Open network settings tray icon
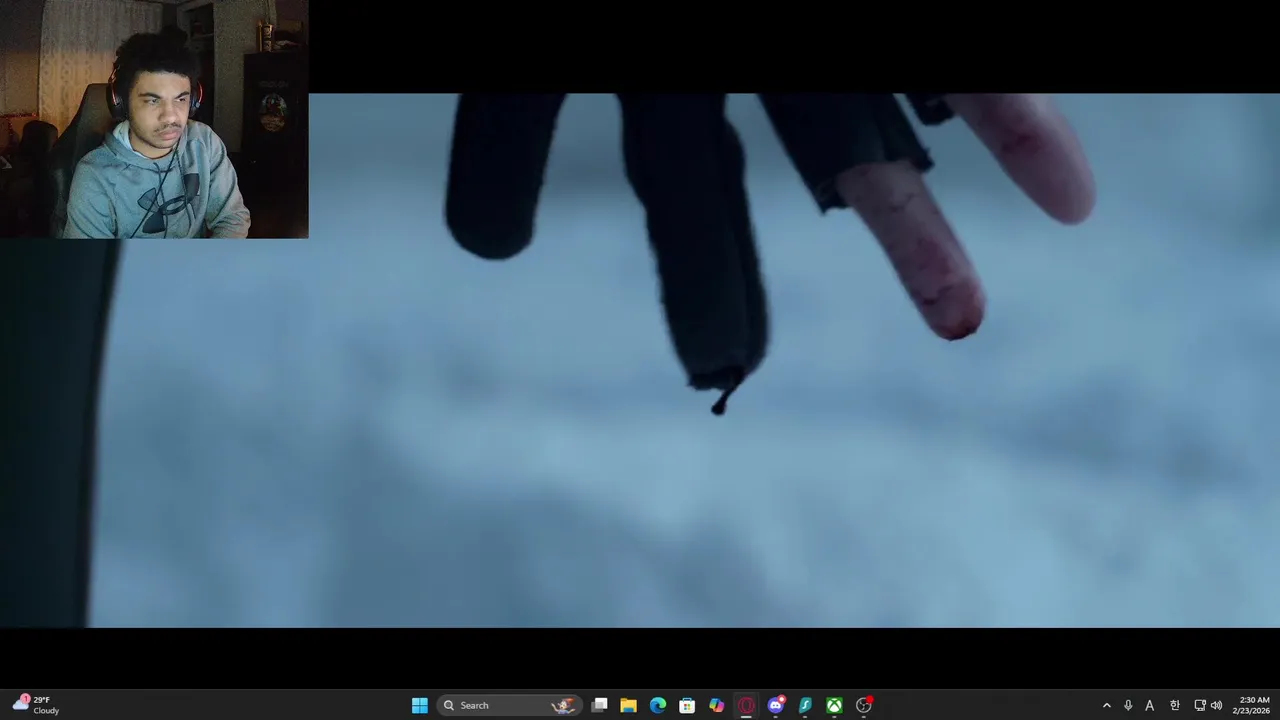This screenshot has height=720, width=1280. tap(1200, 705)
